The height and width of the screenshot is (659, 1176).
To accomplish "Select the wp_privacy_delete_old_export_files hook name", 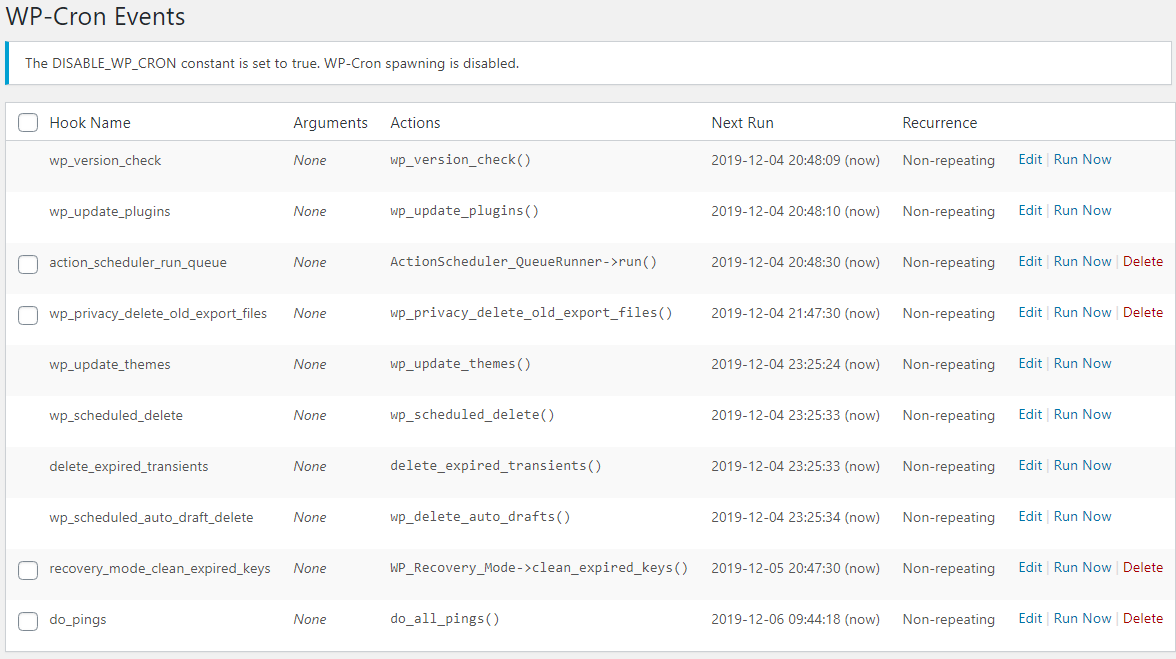I will pyautogui.click(x=158, y=313).
